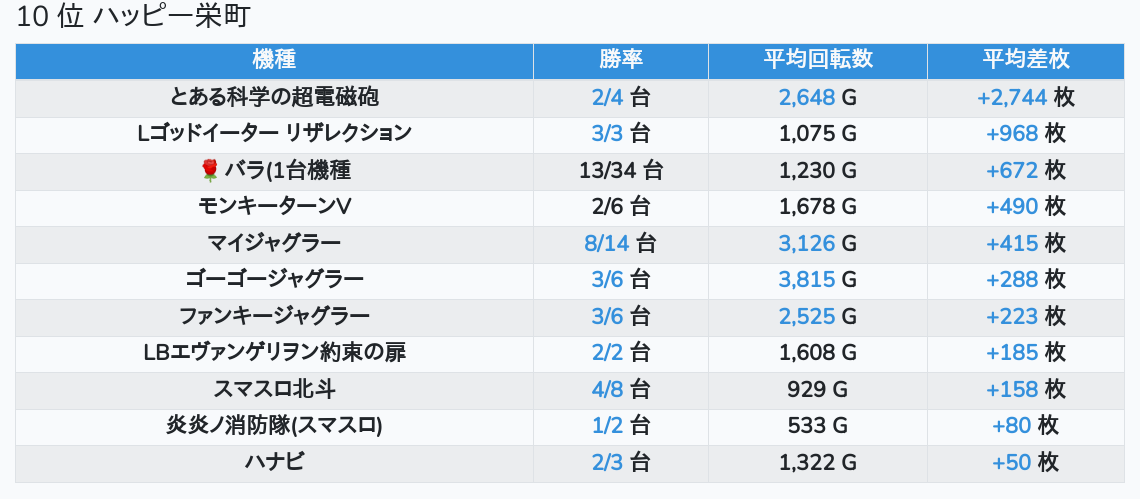
Task: Open the 3/3 win rate link
Action: coord(607,134)
